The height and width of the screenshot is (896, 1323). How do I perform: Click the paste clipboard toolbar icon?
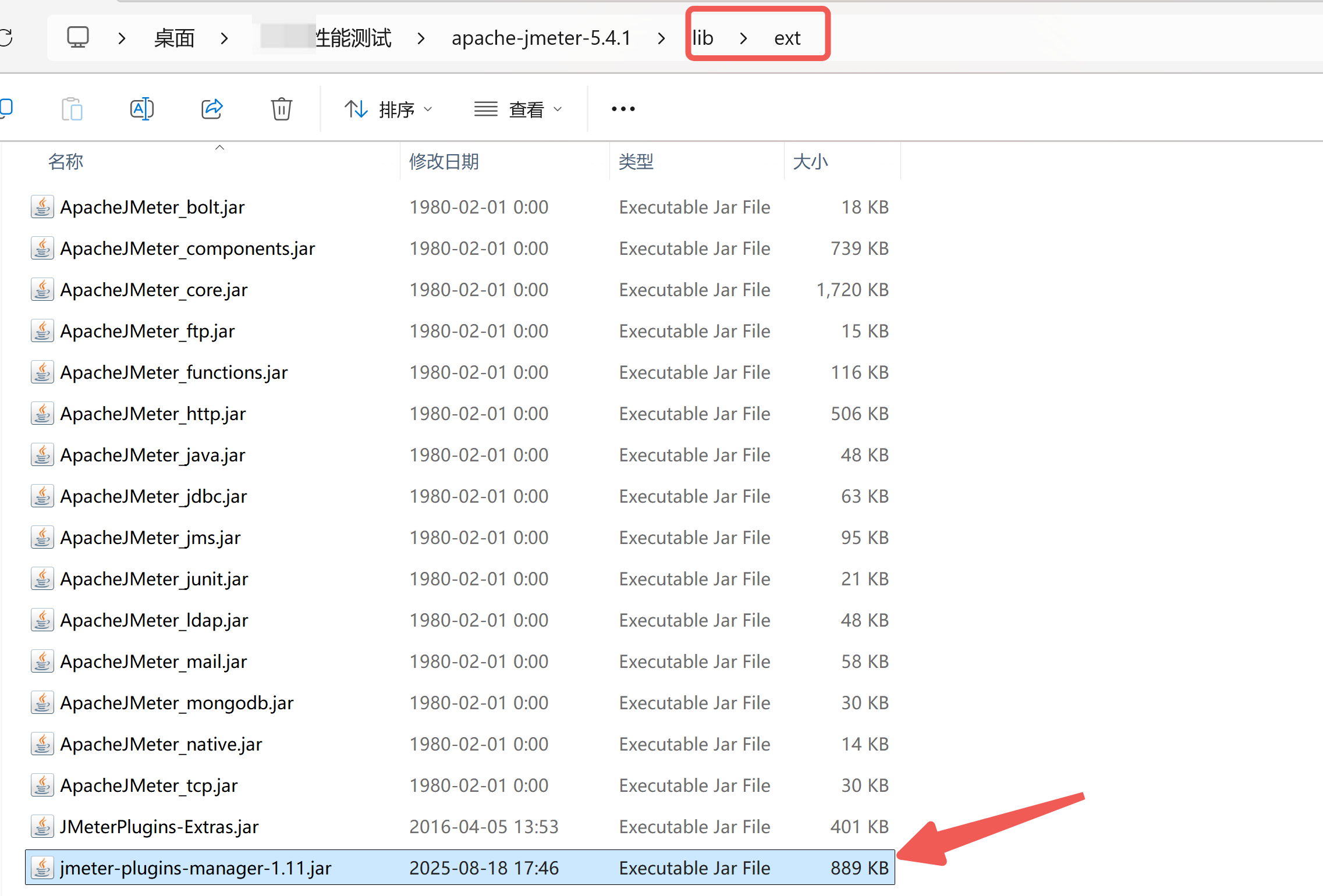coord(72,109)
